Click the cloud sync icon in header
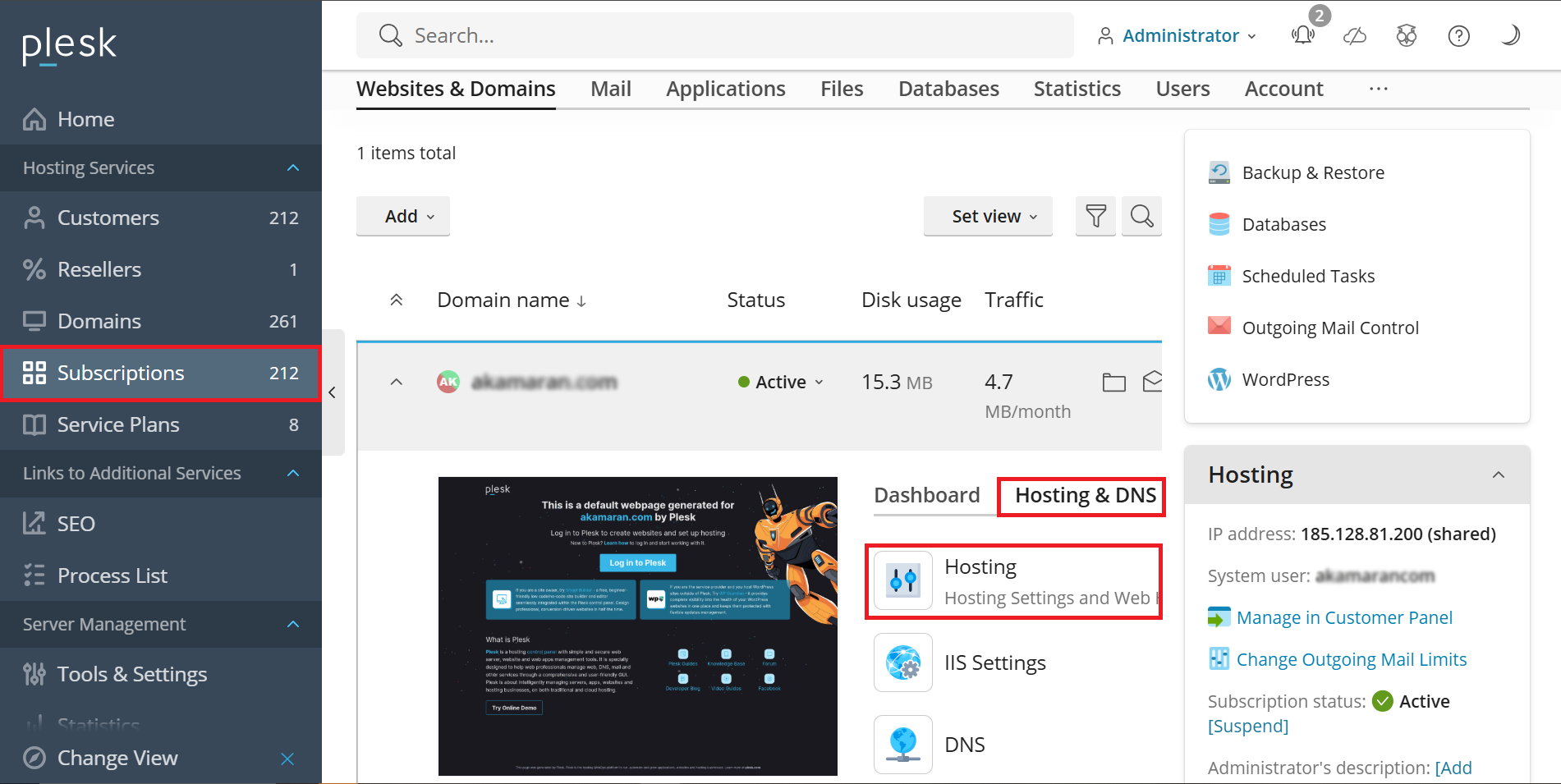 [x=1355, y=35]
